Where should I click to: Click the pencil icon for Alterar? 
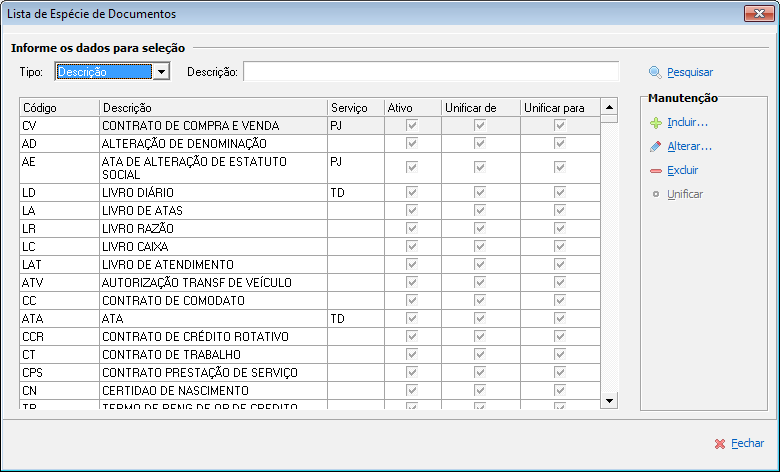[x=655, y=147]
